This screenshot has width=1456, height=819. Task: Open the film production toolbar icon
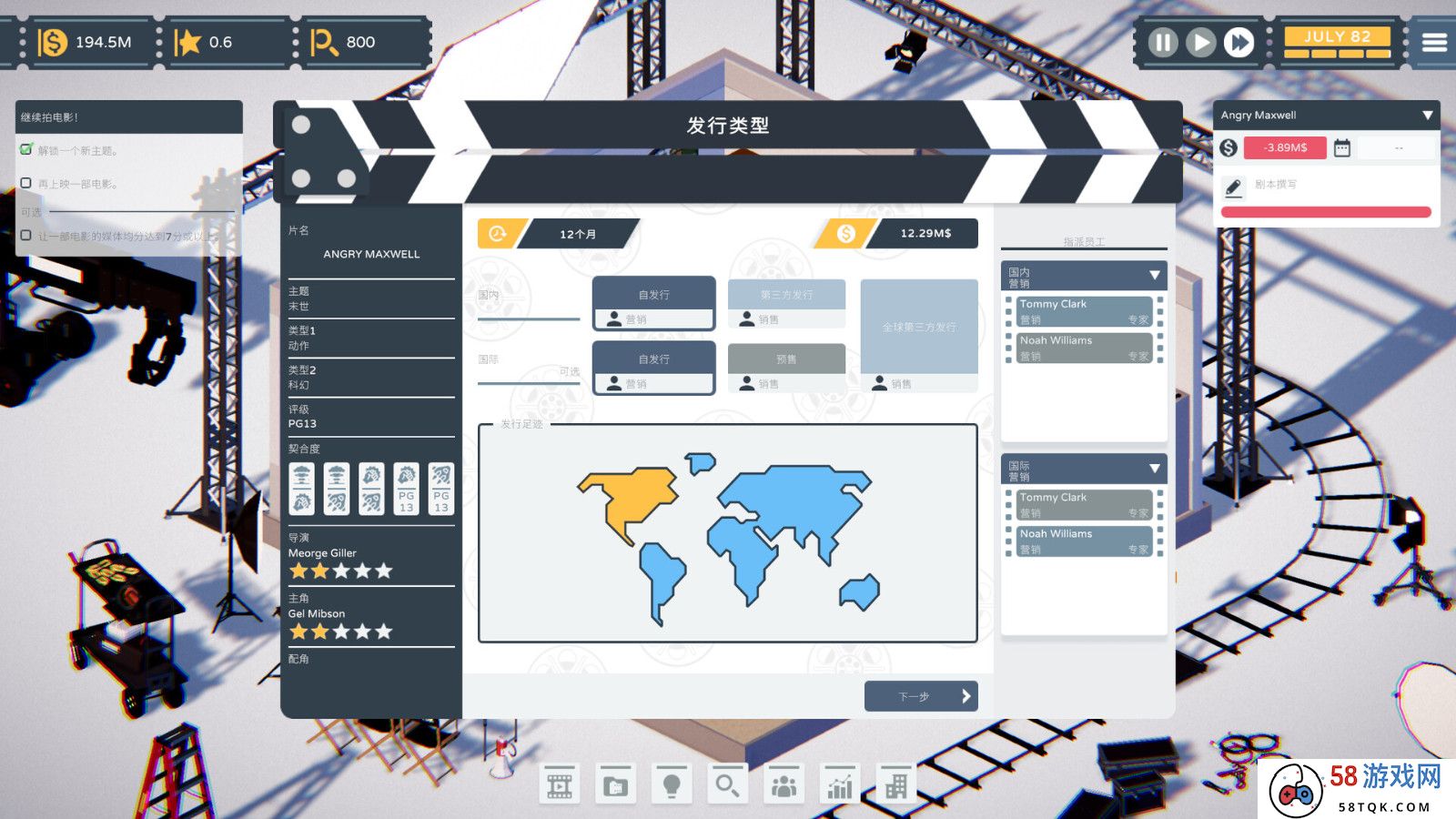click(x=560, y=784)
